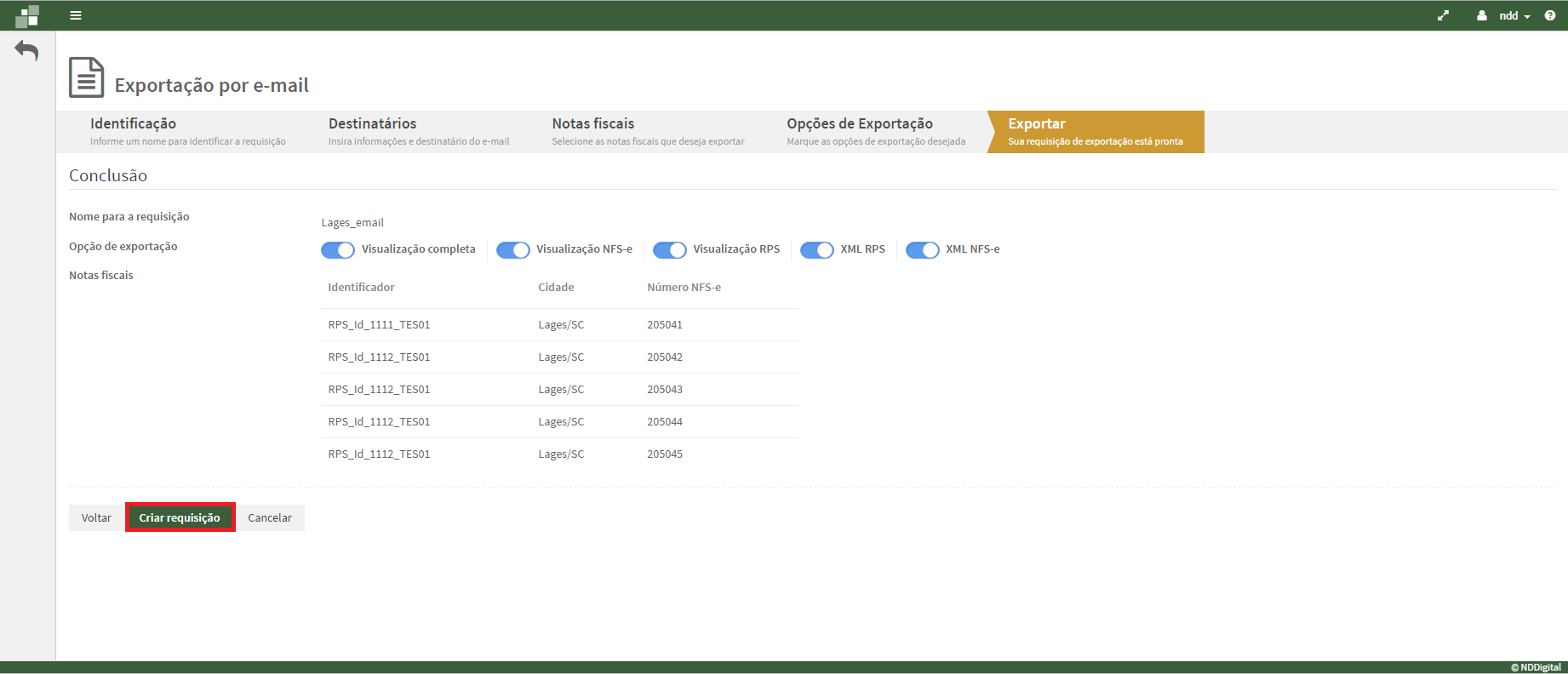Screen dimensions: 1568x674
Task: Click the NDD logo icon
Action: coord(27,16)
